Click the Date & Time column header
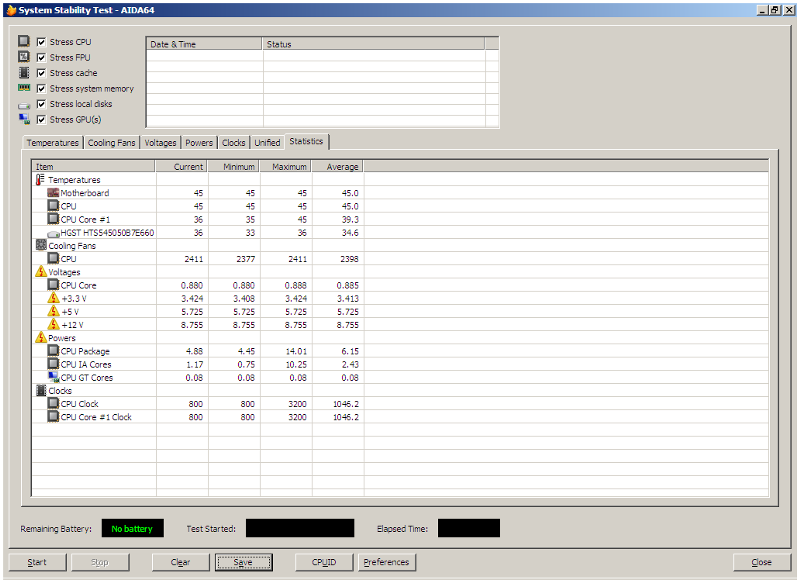Image resolution: width=800 pixels, height=580 pixels. [x=204, y=44]
